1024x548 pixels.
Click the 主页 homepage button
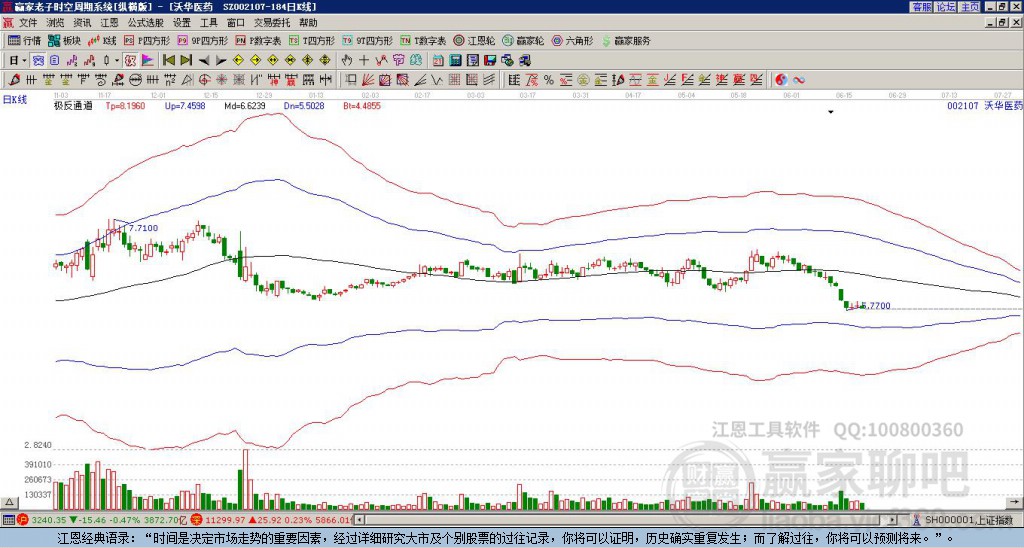click(x=970, y=7)
